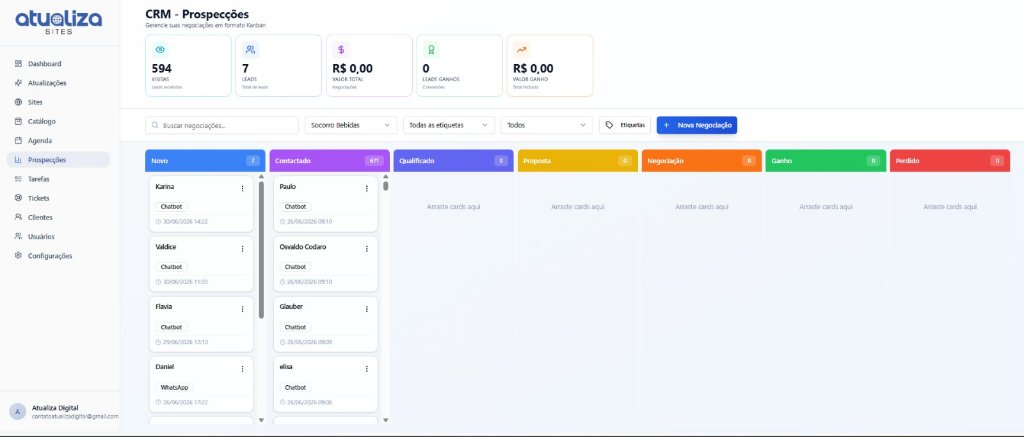The height and width of the screenshot is (437, 1024).
Task: Open the Tarefas menu item
Action: 58,179
